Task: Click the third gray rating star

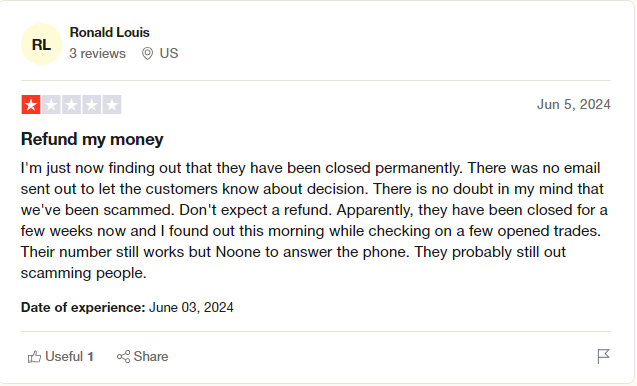Action: 72,105
